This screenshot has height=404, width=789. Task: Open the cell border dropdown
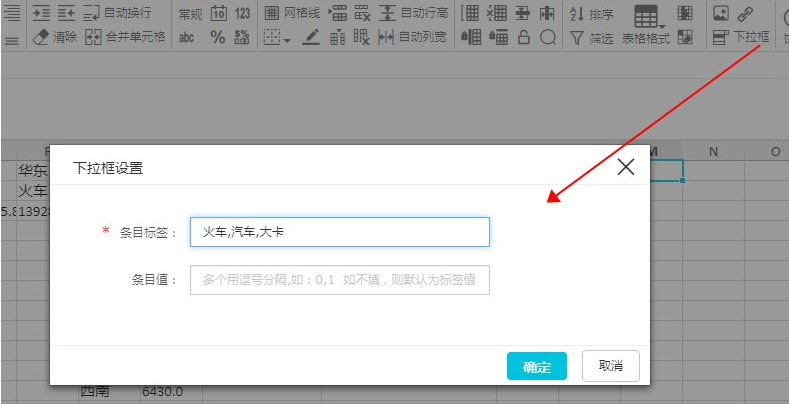[277, 37]
